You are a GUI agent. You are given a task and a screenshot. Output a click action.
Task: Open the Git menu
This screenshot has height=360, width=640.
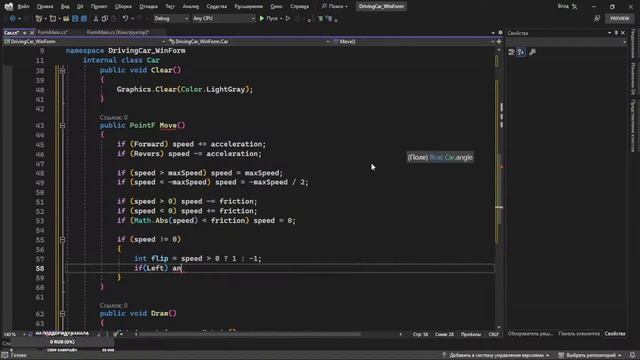[80, 6]
